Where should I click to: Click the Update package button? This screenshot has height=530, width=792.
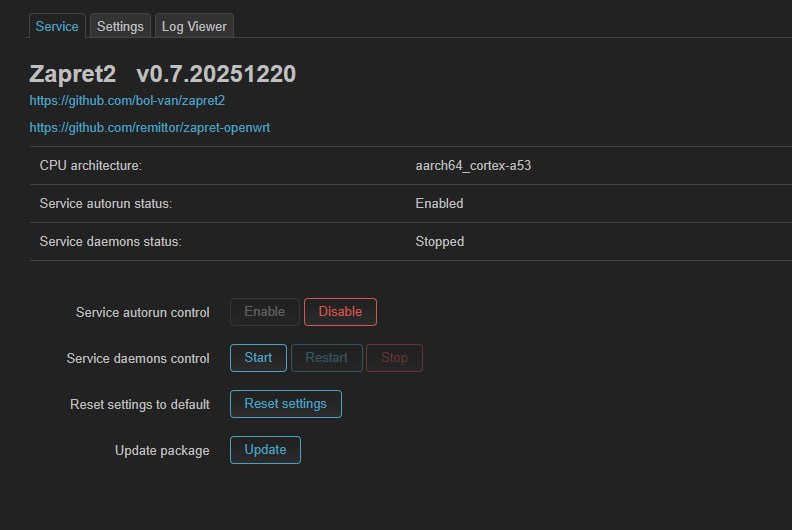click(265, 450)
